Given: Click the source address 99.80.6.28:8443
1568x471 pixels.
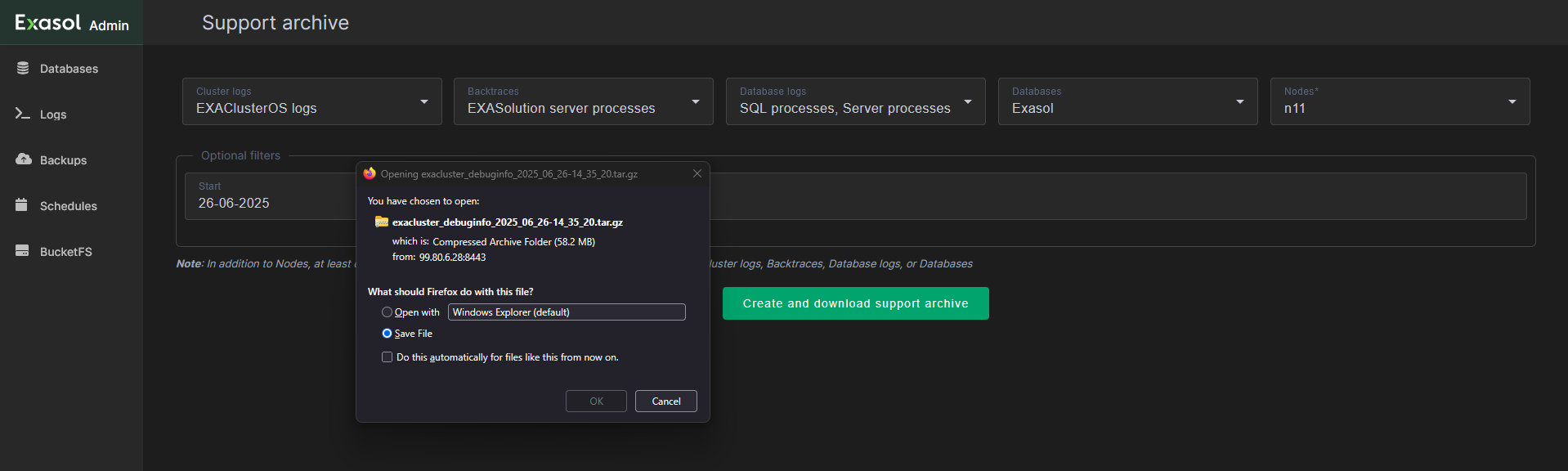Looking at the screenshot, I should (452, 258).
